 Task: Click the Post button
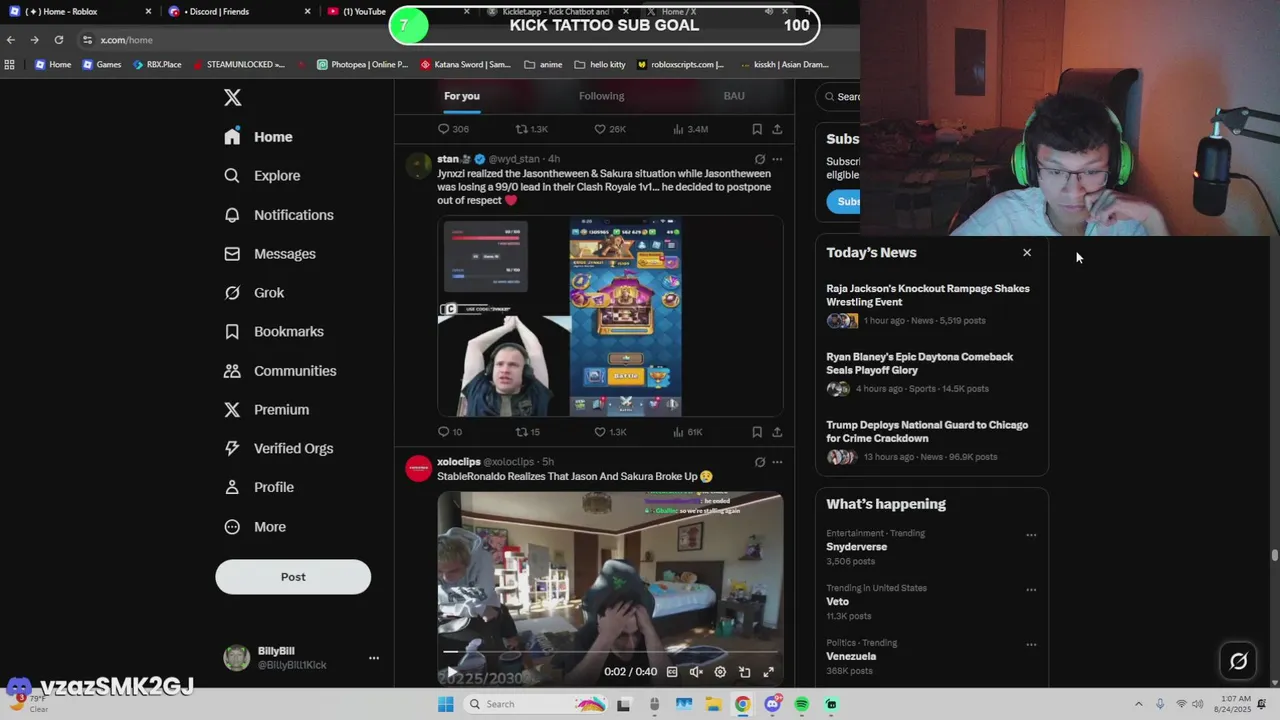click(x=293, y=577)
